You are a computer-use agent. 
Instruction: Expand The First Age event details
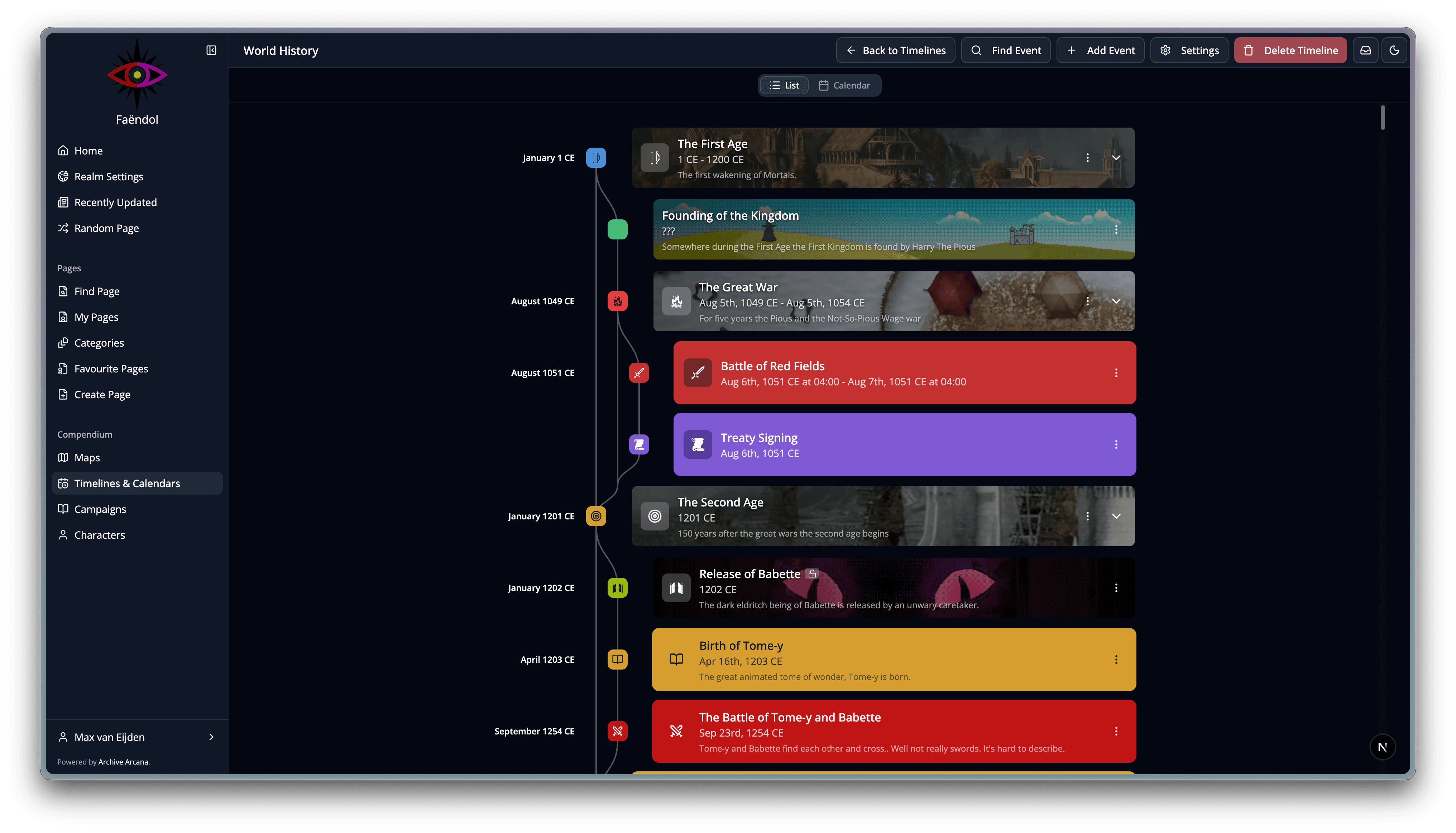coord(1116,158)
